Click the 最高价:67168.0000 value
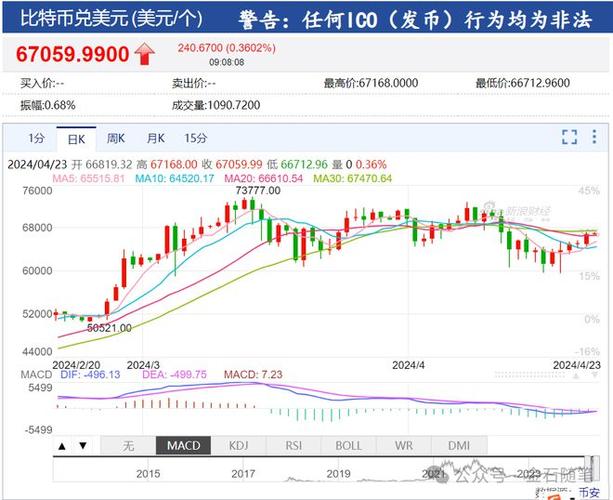This screenshot has width=613, height=500. coord(371,83)
